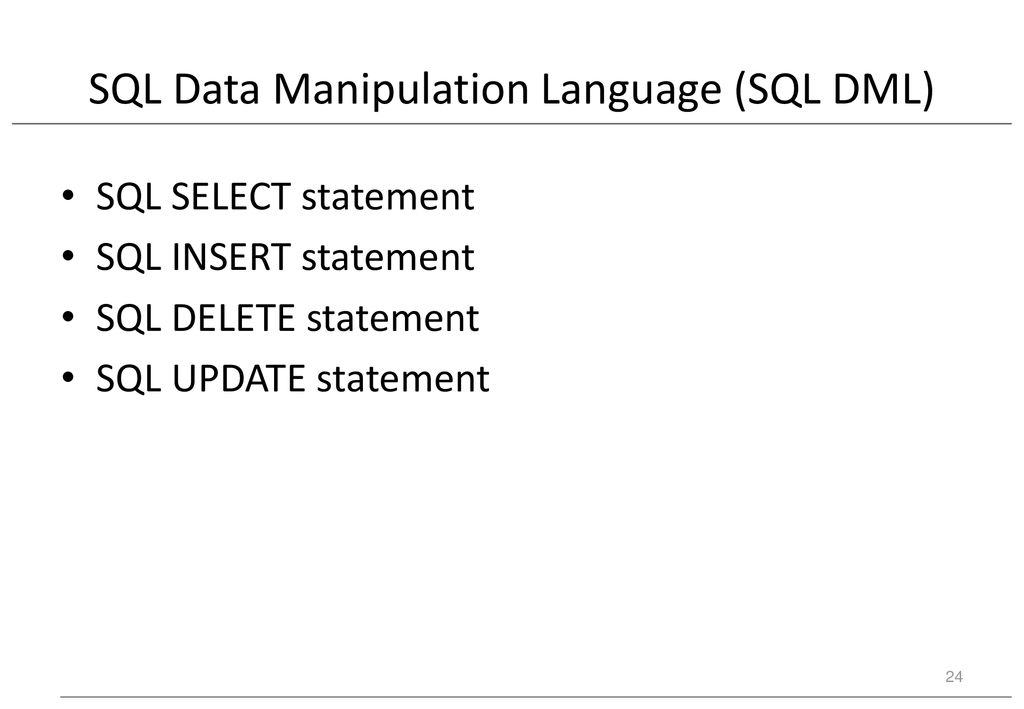Image resolution: width=1024 pixels, height=709 pixels.
Task: Click the horizontal rule under the title
Action: click(x=511, y=123)
